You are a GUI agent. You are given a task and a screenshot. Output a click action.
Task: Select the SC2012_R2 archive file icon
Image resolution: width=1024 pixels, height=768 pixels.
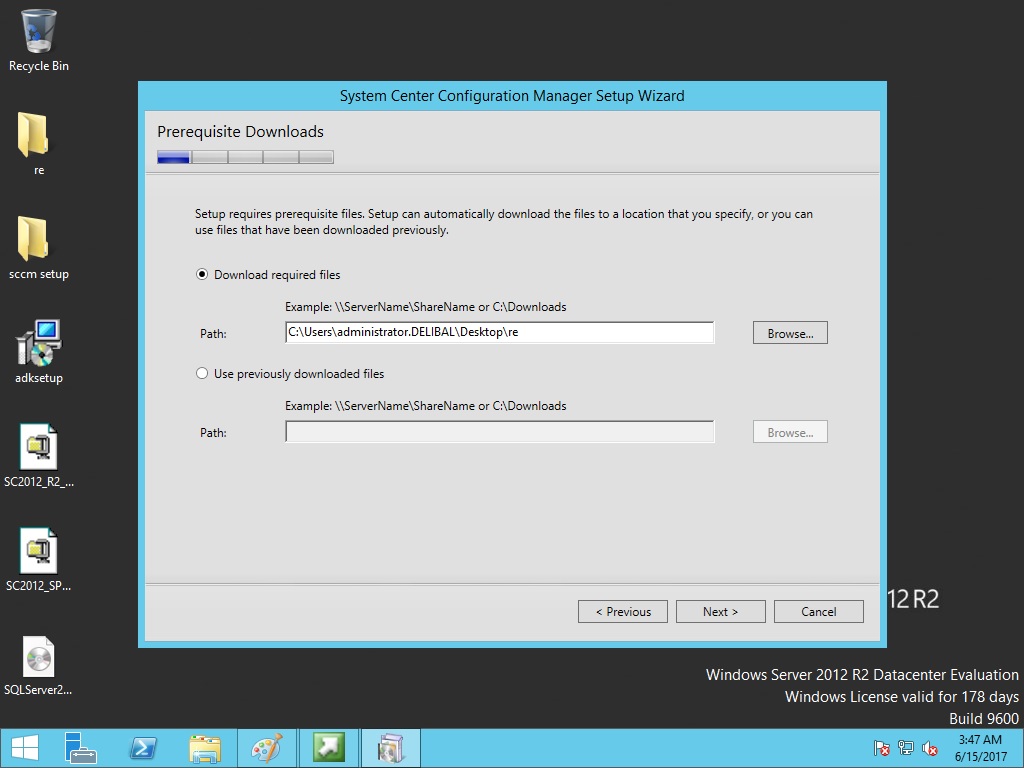(39, 448)
